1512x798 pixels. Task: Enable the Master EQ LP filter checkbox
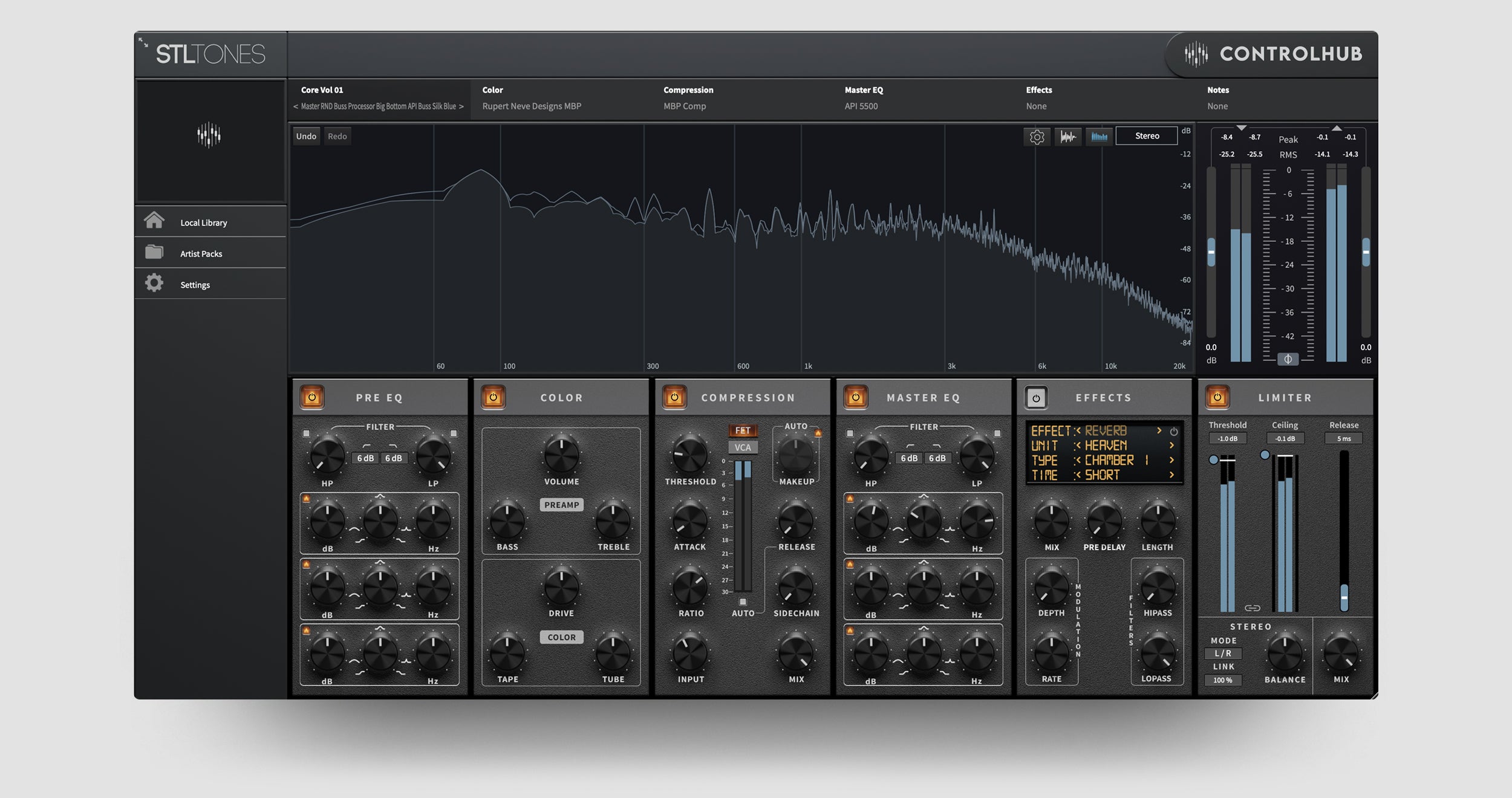997,433
